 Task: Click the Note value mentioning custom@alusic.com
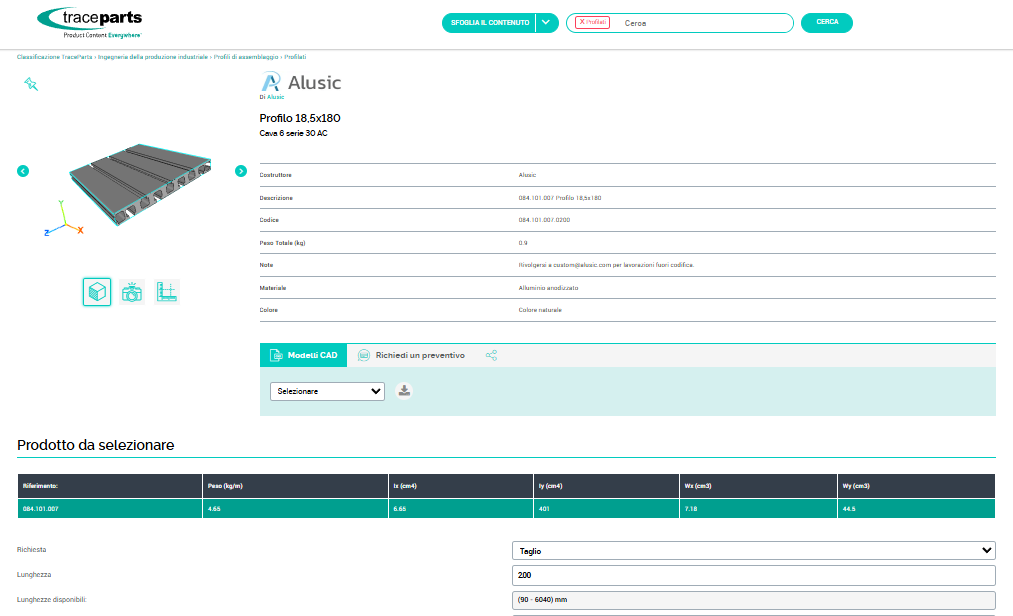[606, 265]
